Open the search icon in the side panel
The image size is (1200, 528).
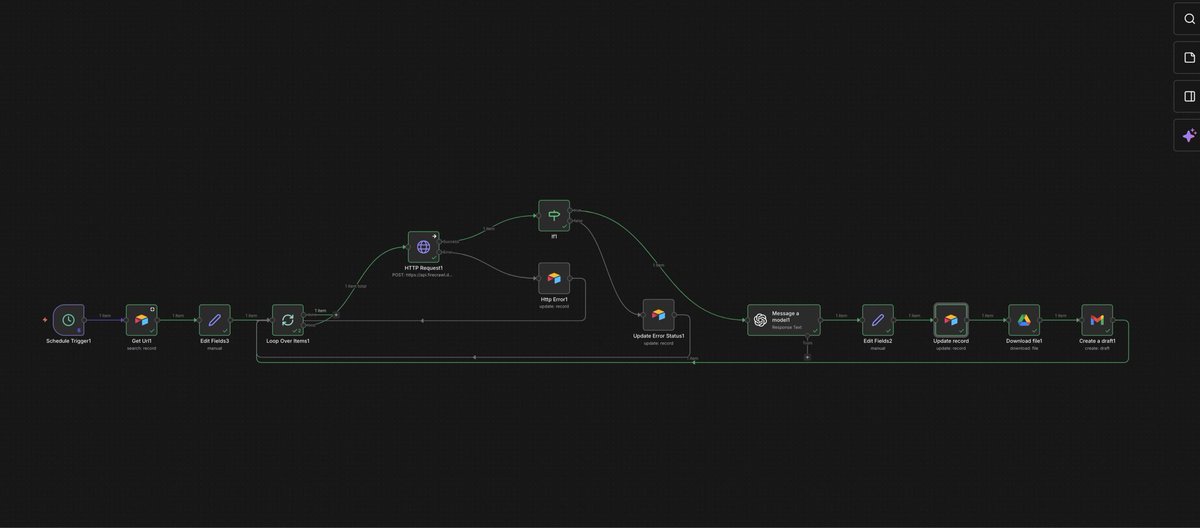pyautogui.click(x=1189, y=19)
